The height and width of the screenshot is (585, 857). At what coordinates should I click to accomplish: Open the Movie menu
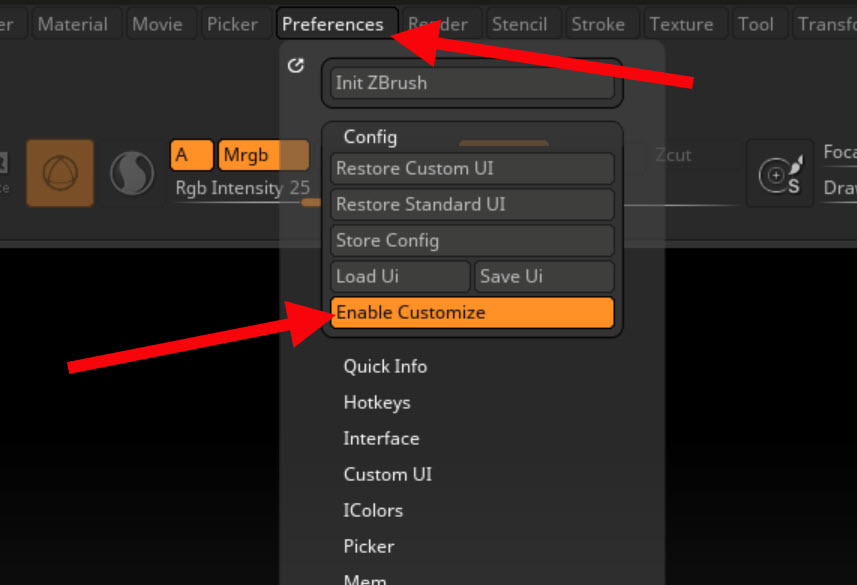161,24
